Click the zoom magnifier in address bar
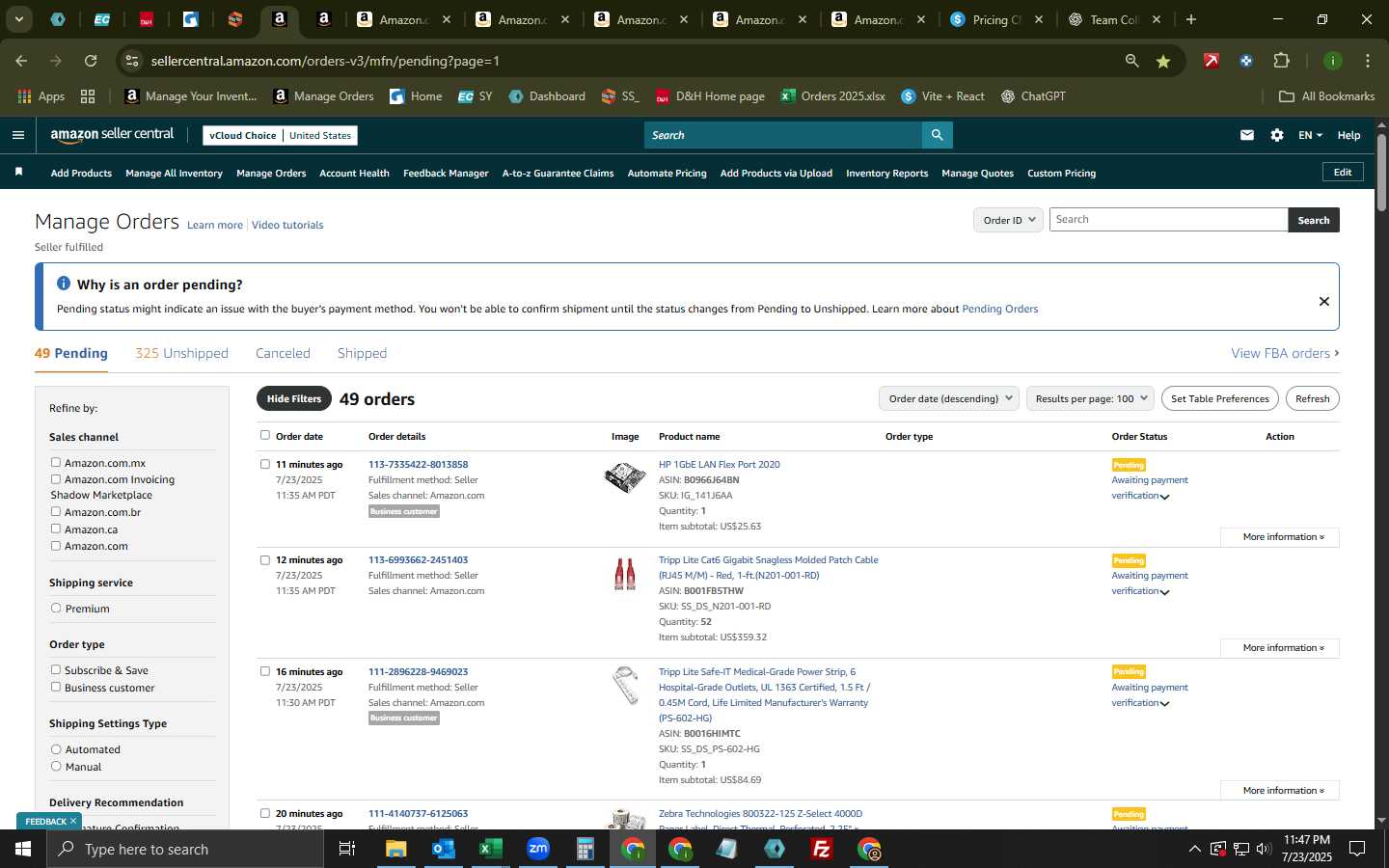The image size is (1389, 868). pyautogui.click(x=1131, y=61)
